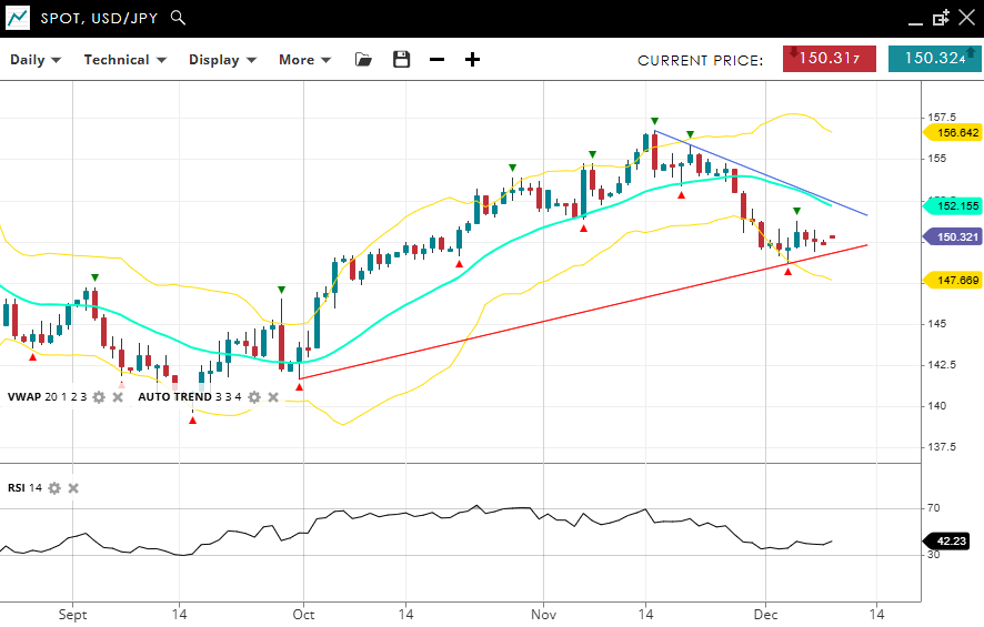
Task: Open the chart folder icon
Action: [x=363, y=60]
